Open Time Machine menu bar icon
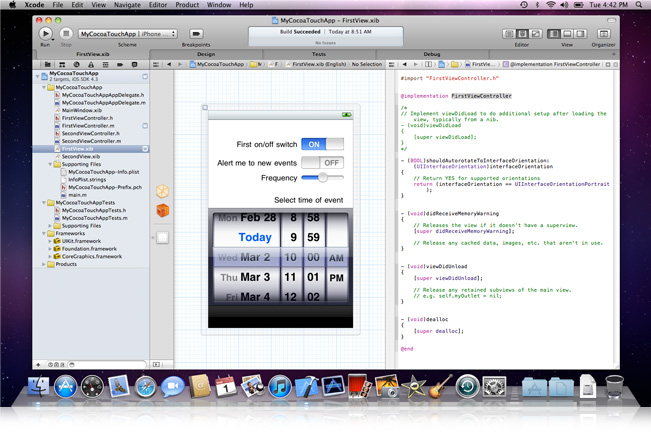 click(x=524, y=5)
